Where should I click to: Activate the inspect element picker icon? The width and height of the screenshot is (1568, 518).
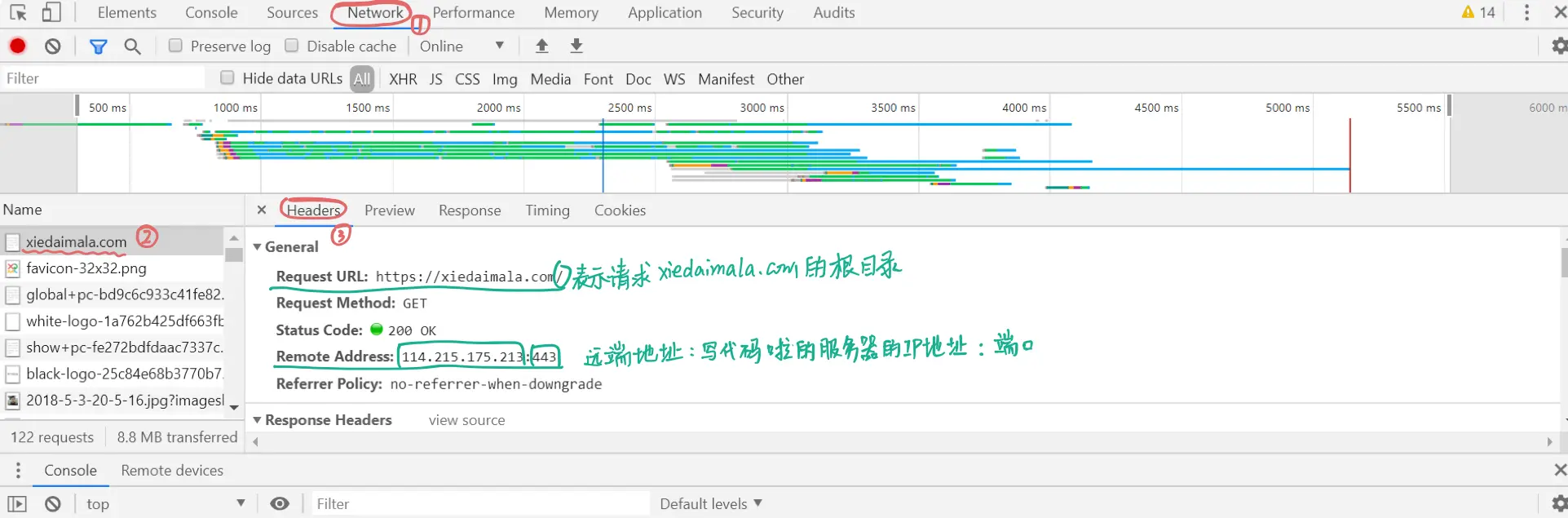(x=18, y=12)
